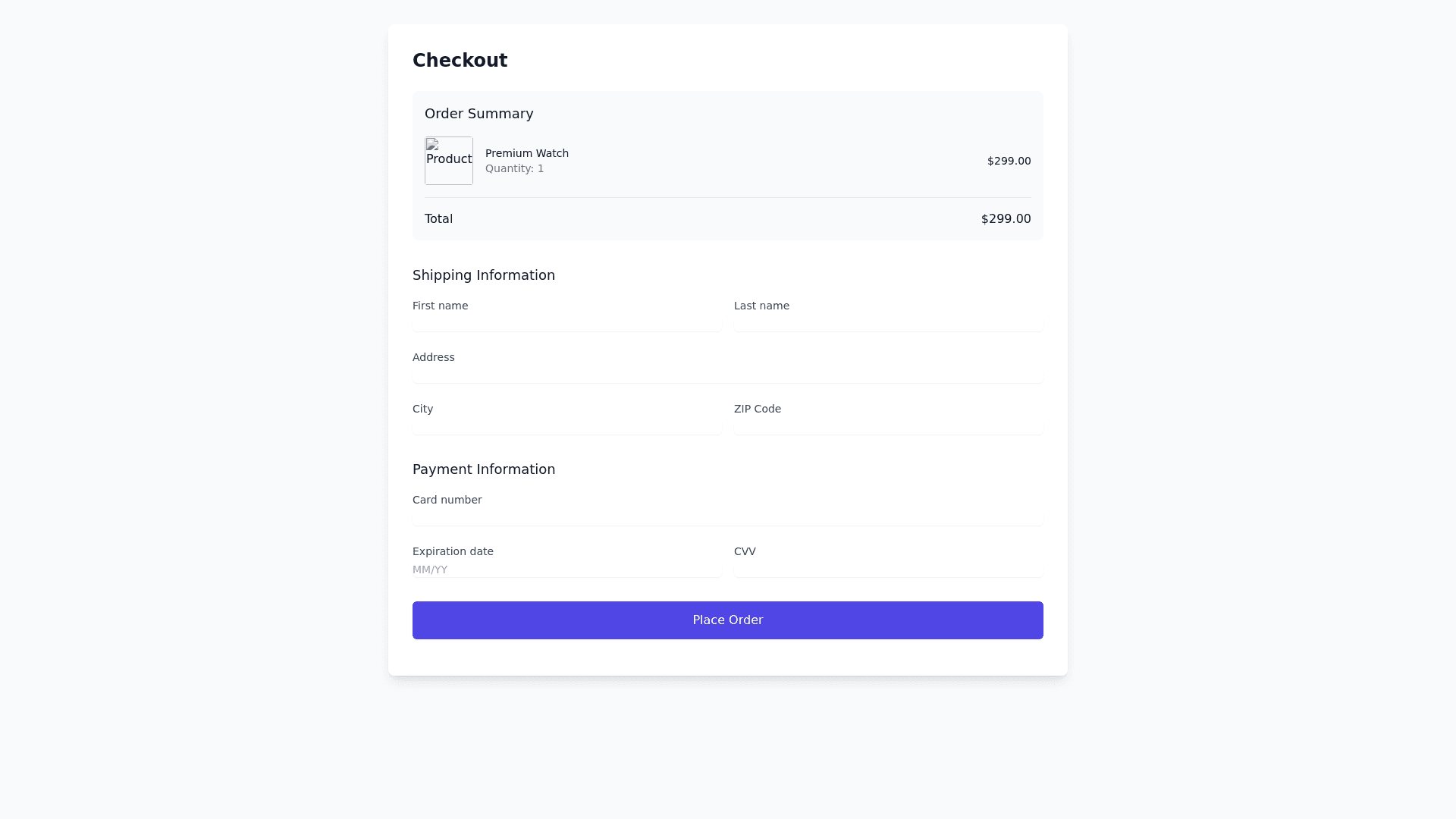Select the Address input field
The width and height of the screenshot is (1456, 819).
(727, 375)
